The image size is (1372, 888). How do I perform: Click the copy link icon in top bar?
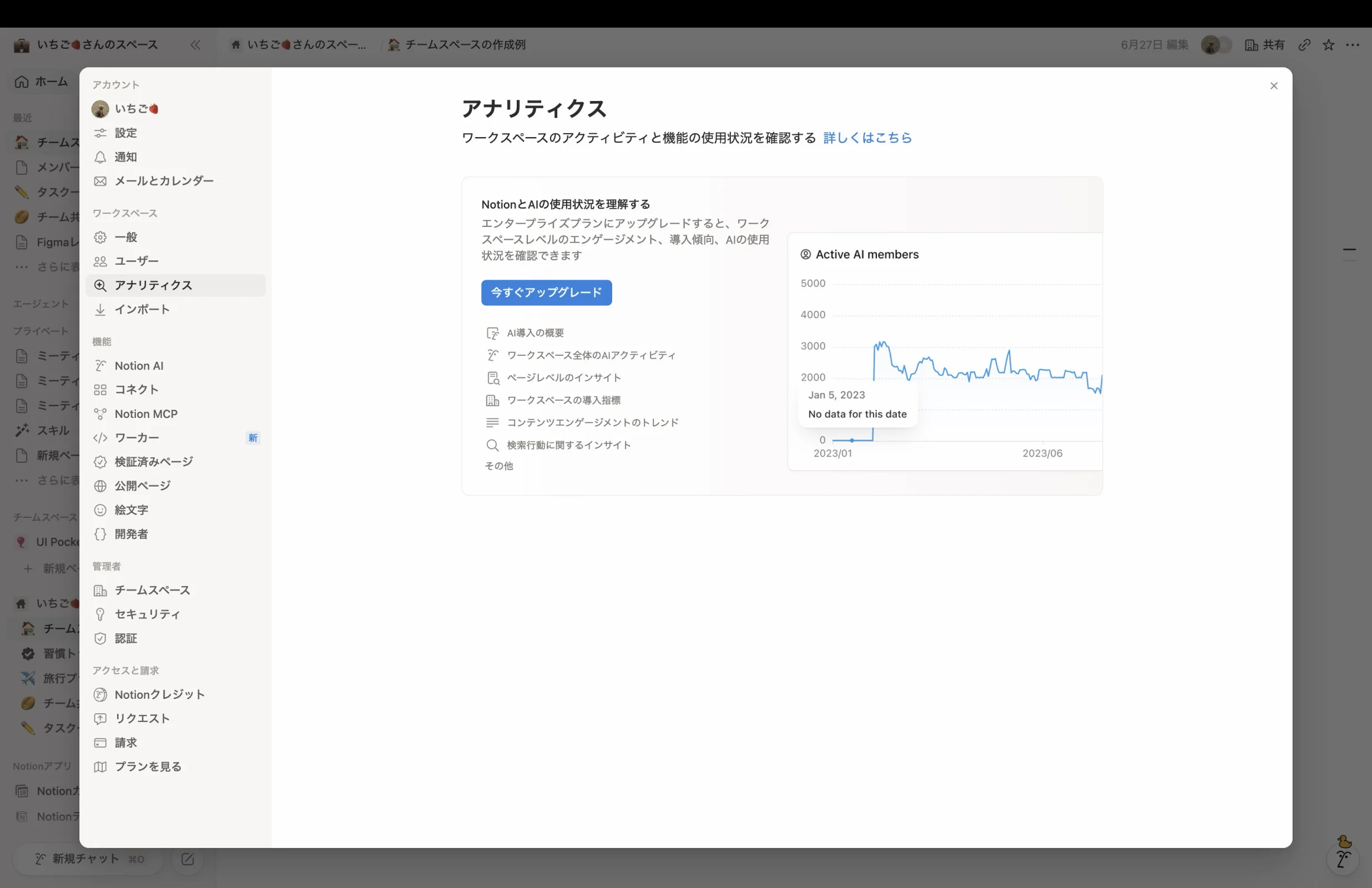(1304, 45)
